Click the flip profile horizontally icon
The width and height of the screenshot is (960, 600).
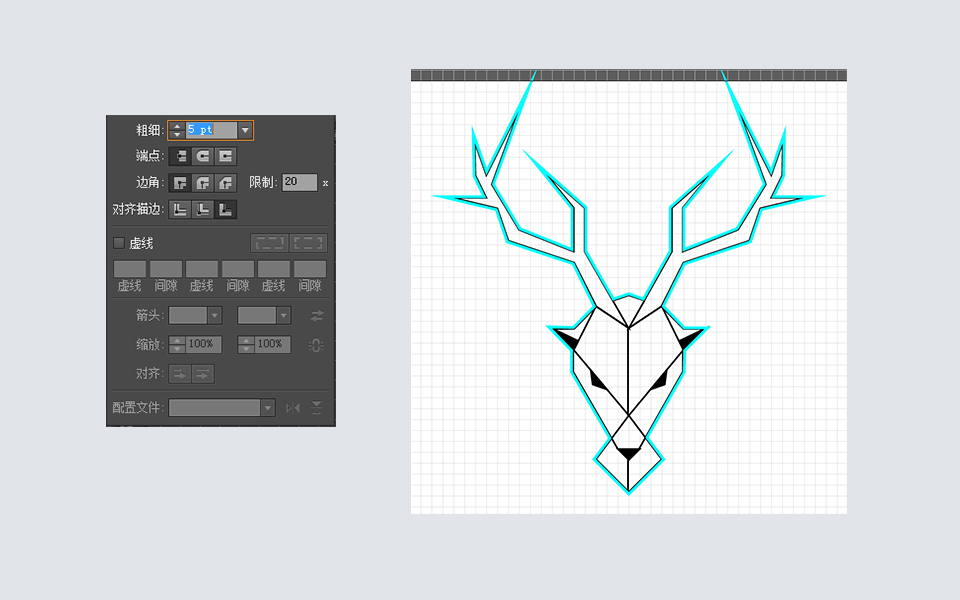[293, 408]
